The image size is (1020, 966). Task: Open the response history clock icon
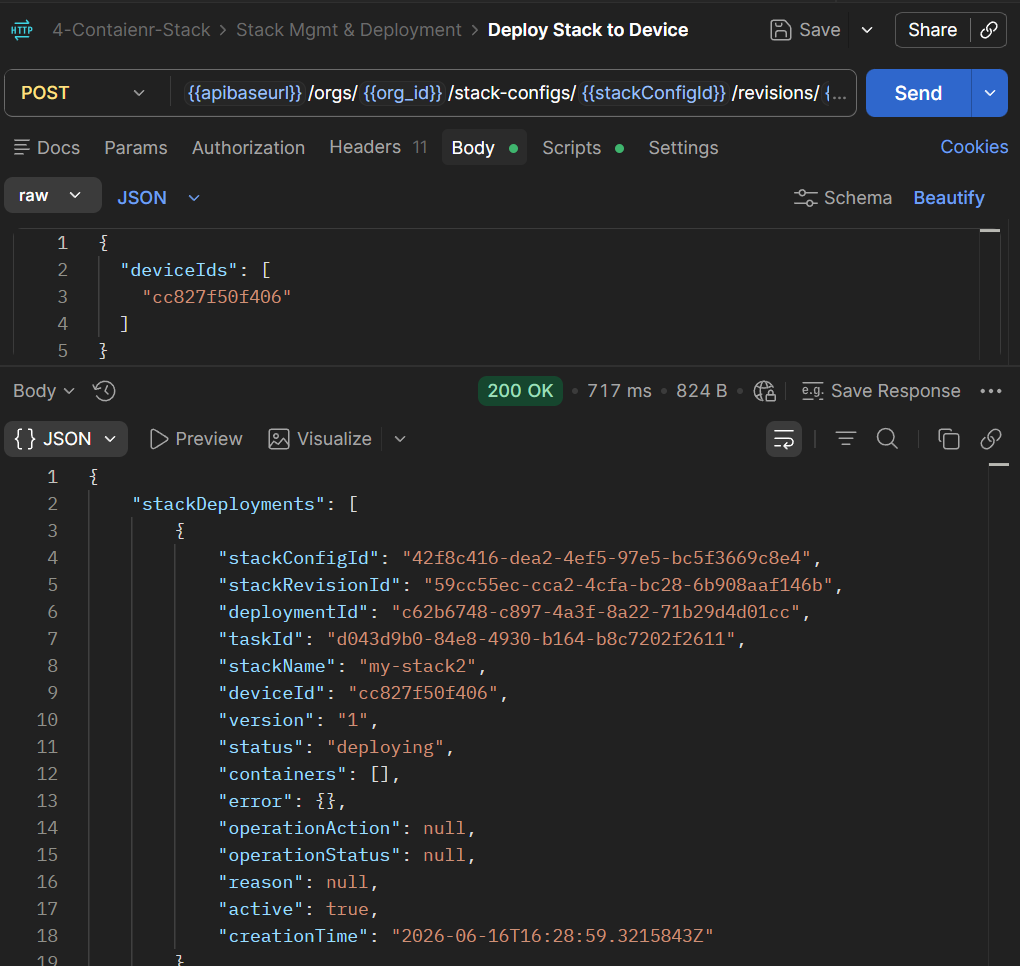point(104,391)
